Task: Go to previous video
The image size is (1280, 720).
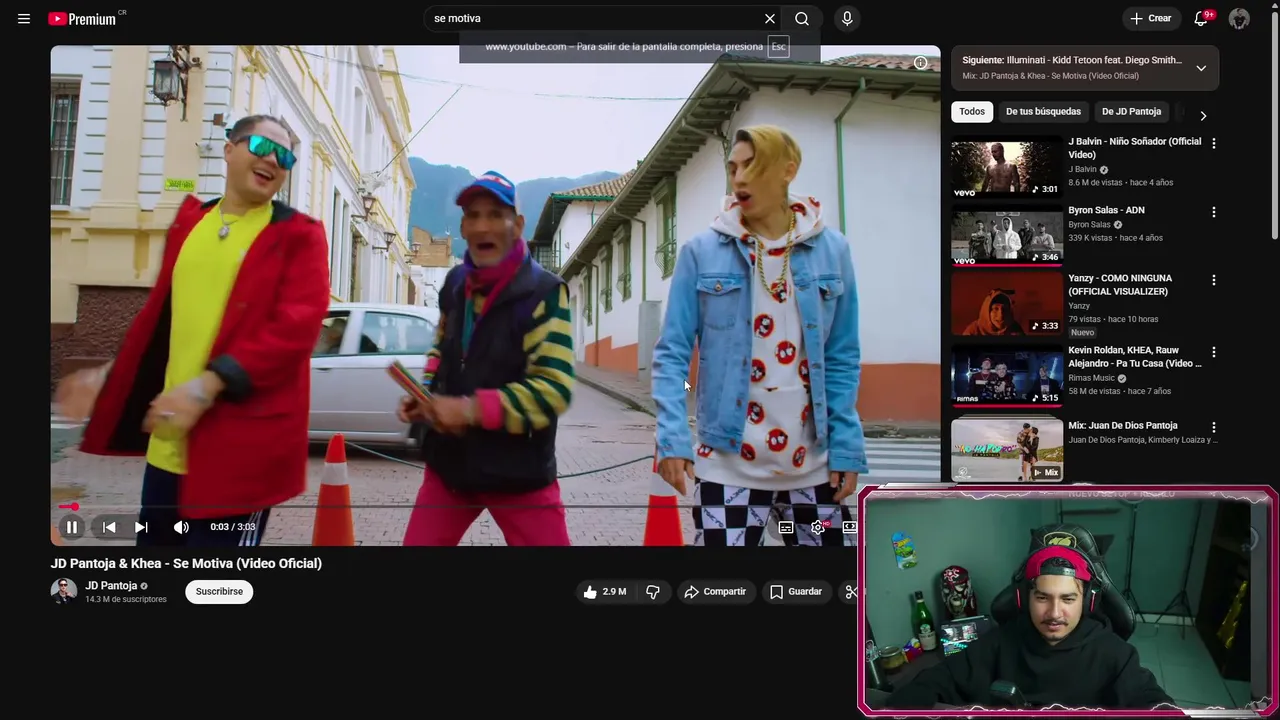Action: (109, 527)
